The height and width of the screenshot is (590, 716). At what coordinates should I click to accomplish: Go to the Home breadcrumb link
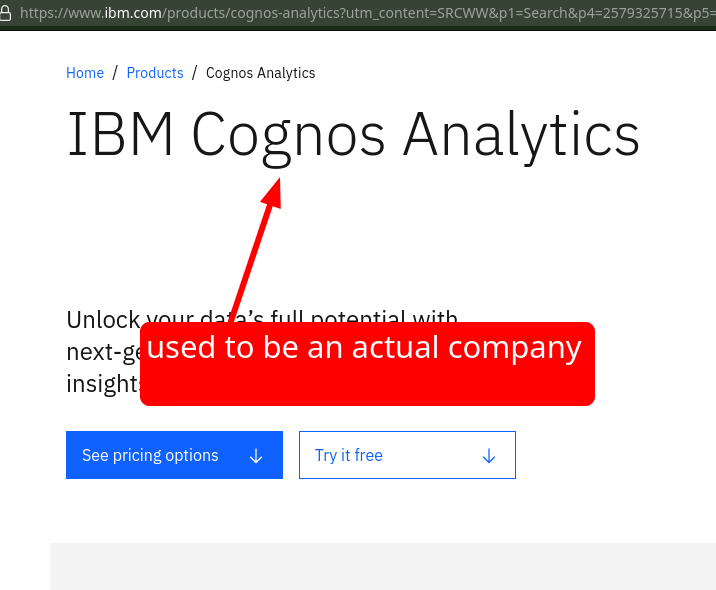(85, 73)
